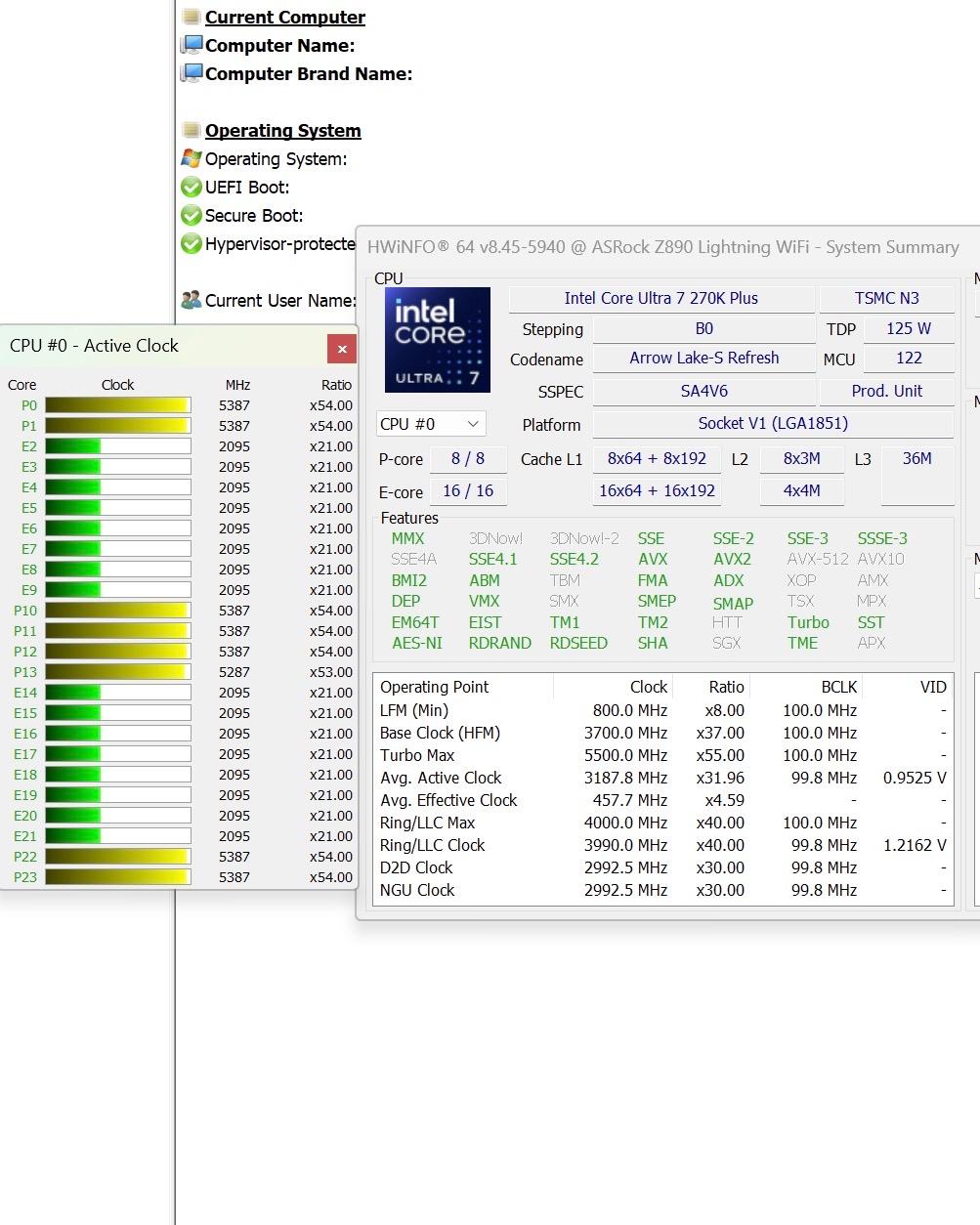Click the RDSEED feature label

click(x=578, y=644)
